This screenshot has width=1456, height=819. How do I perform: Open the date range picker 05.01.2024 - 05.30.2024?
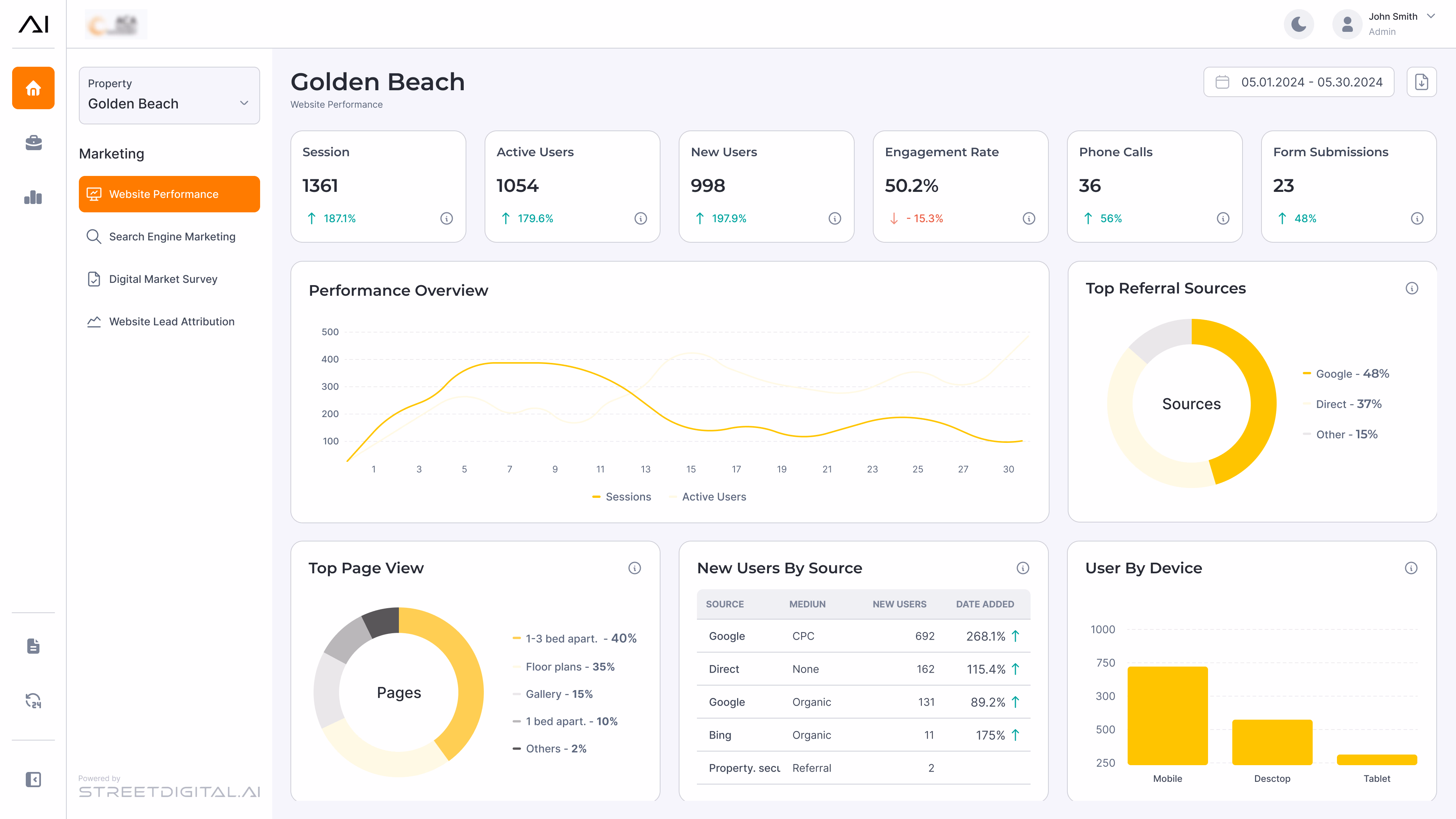(x=1299, y=82)
